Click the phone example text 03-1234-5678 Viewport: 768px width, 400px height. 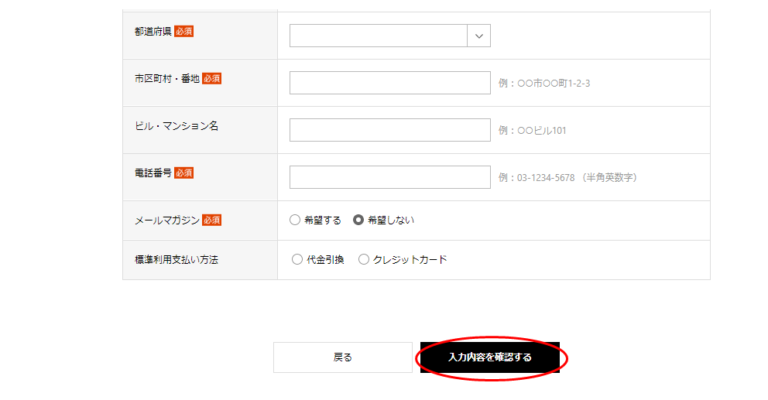550,178
